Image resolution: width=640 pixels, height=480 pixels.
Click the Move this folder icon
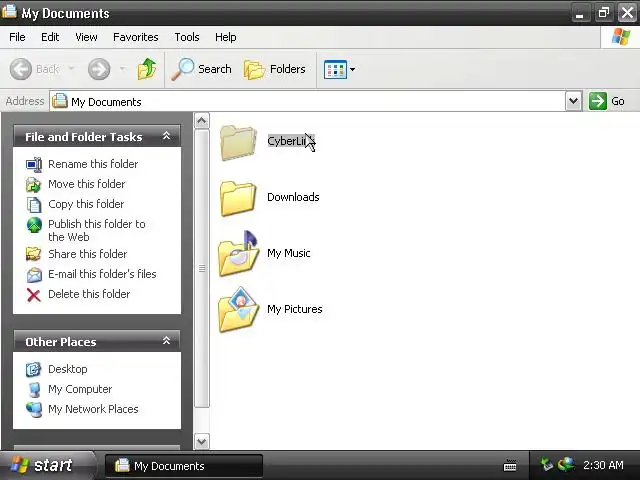[34, 184]
